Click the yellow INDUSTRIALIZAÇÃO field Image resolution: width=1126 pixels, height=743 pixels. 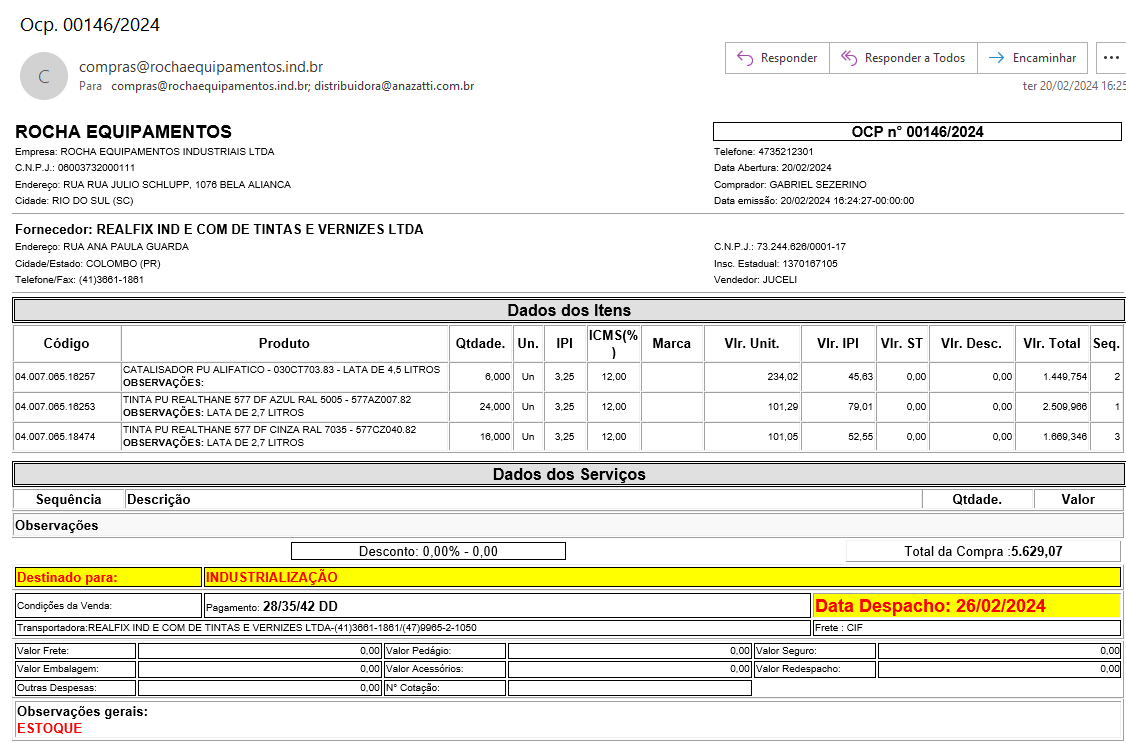(x=661, y=577)
